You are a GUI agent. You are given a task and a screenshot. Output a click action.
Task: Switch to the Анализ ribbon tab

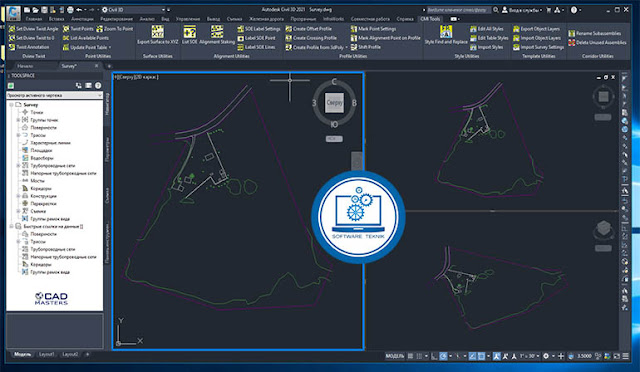pyautogui.click(x=147, y=19)
